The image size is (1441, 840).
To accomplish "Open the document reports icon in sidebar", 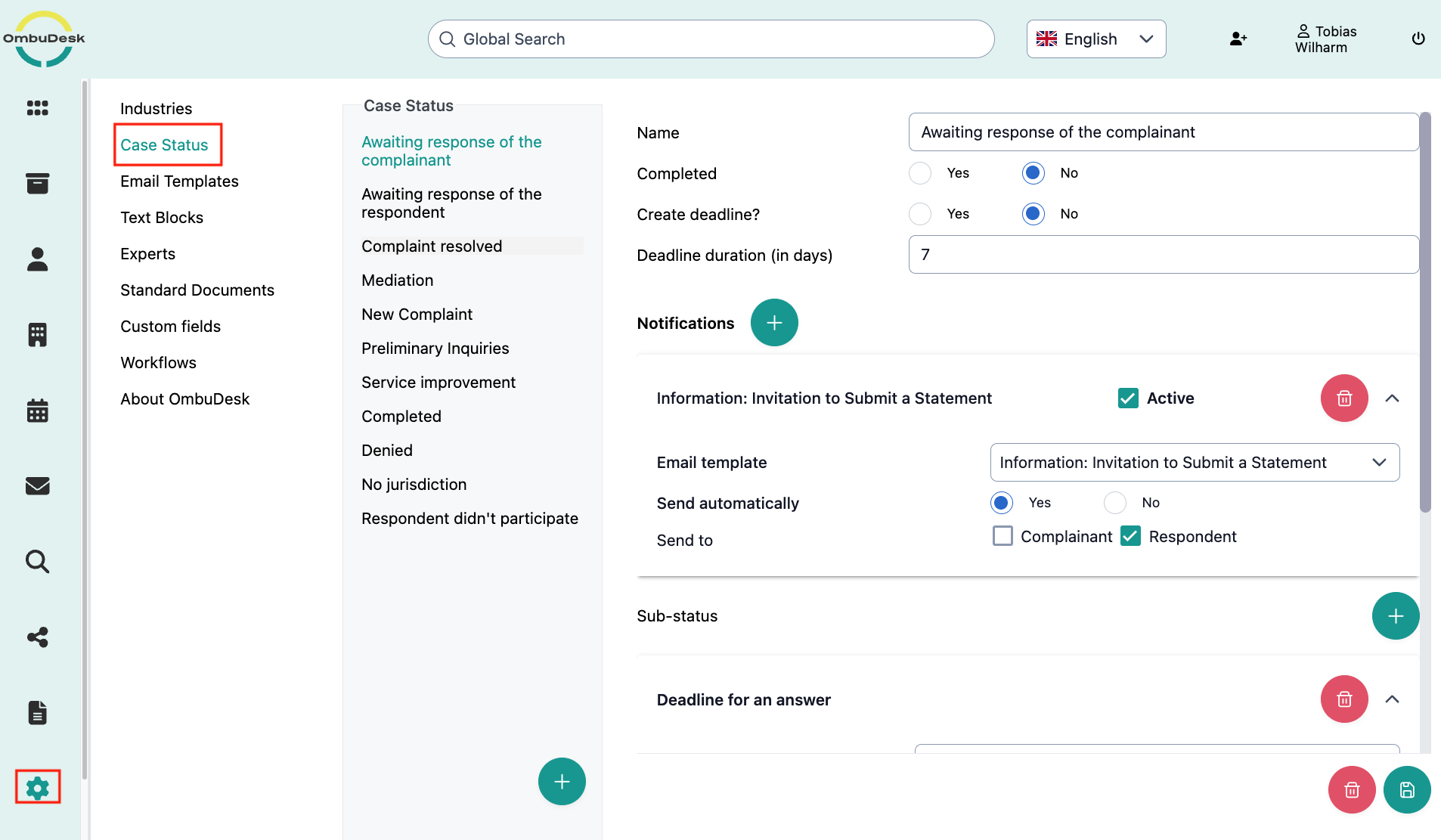I will pos(37,712).
